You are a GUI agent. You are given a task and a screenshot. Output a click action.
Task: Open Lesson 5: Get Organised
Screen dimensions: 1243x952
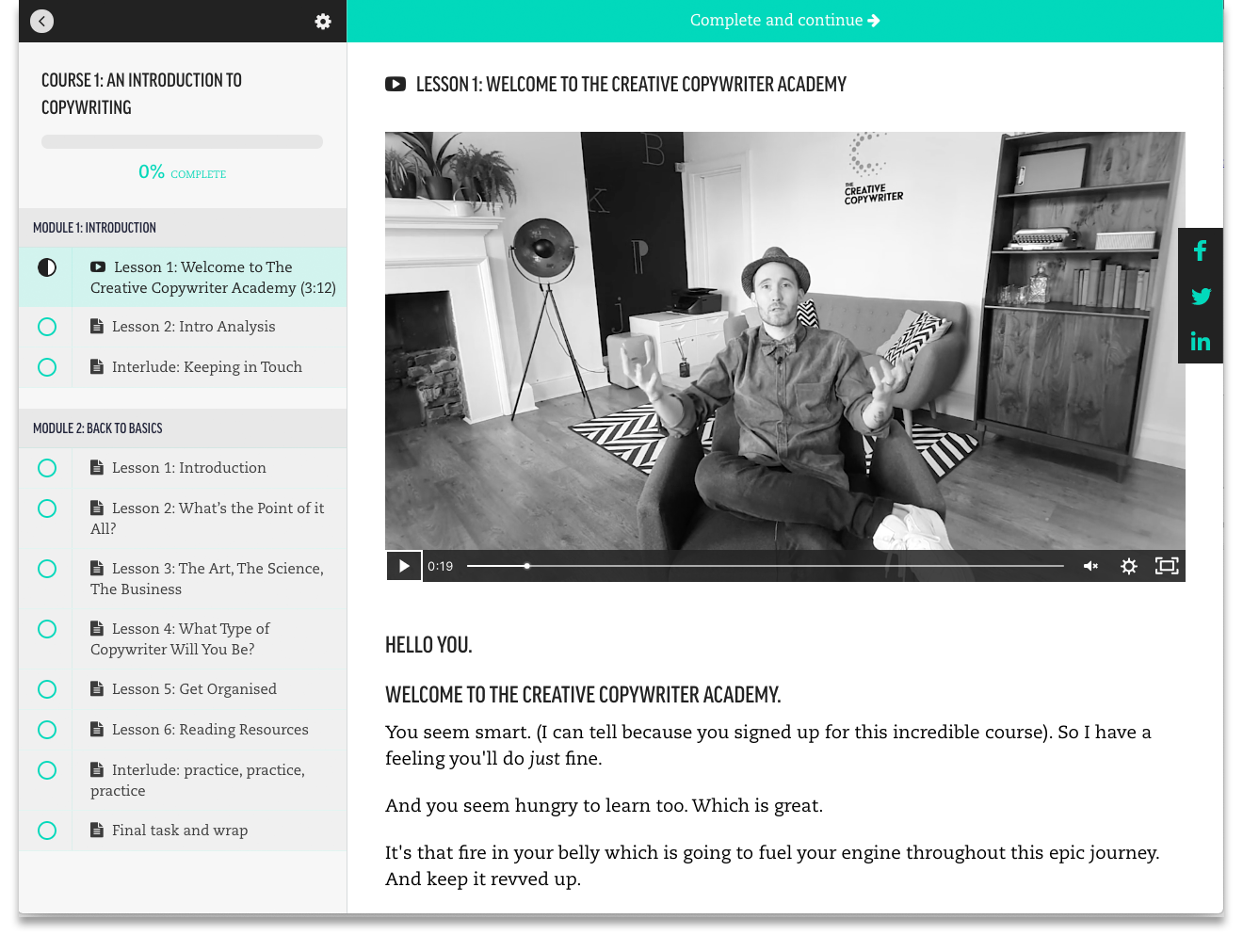pos(183,689)
